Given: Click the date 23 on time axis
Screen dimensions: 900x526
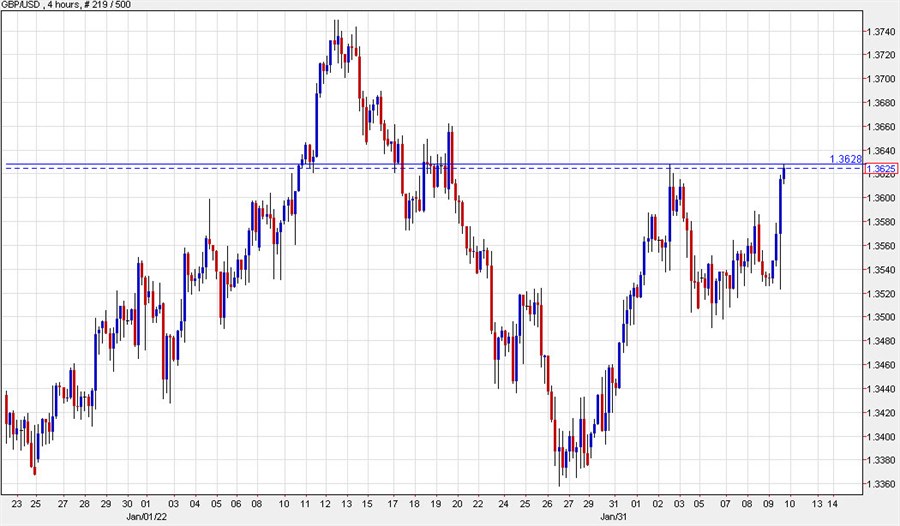Looking at the screenshot, I should tap(17, 504).
